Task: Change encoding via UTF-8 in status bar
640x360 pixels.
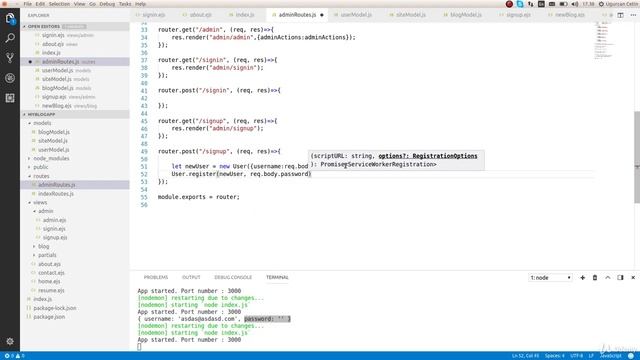Action: coord(576,356)
